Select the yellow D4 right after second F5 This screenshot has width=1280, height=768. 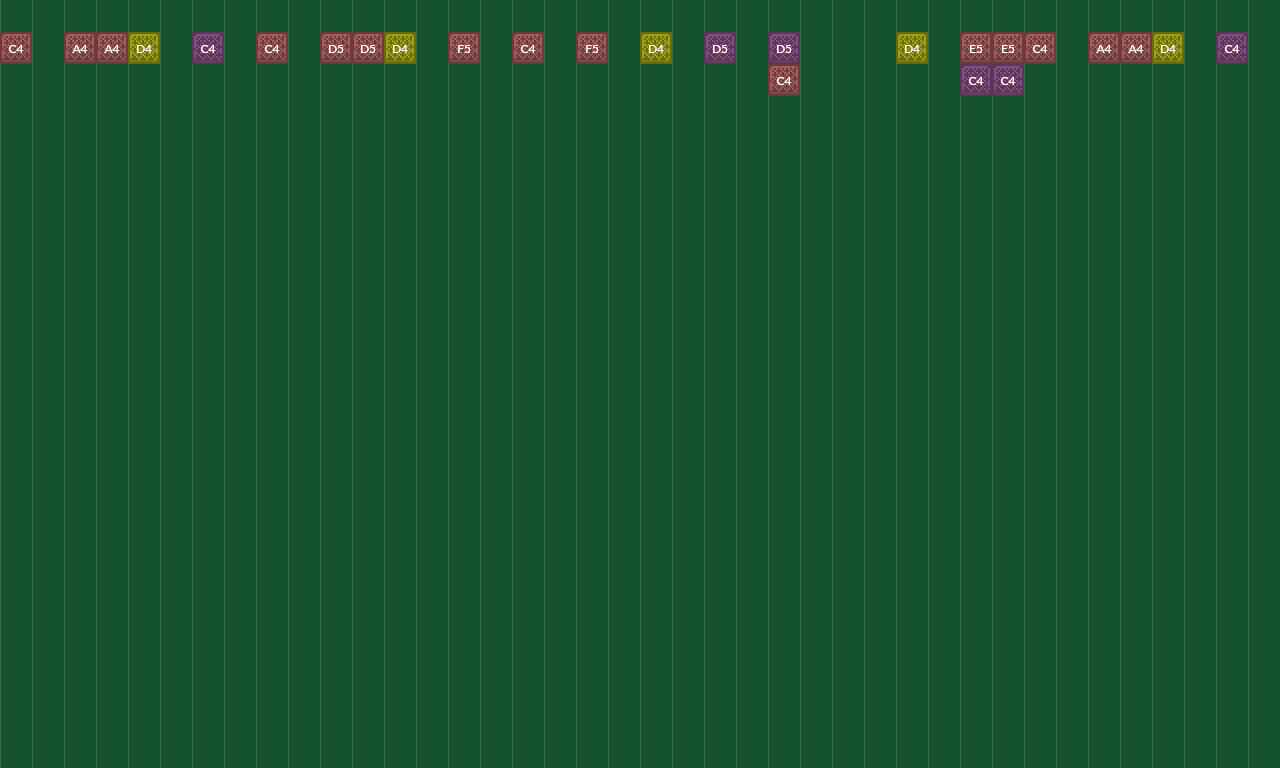point(656,48)
